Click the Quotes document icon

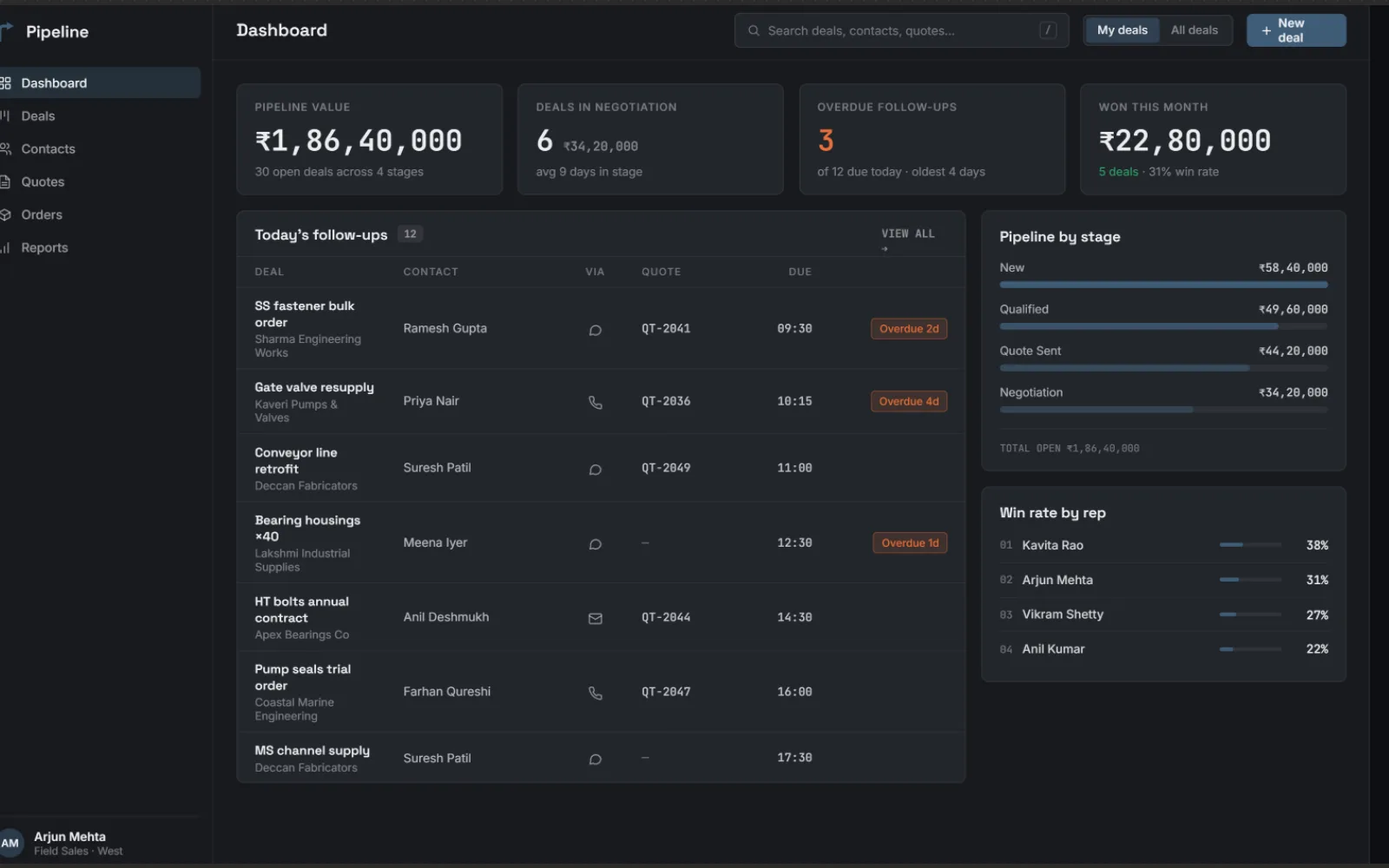click(x=5, y=182)
